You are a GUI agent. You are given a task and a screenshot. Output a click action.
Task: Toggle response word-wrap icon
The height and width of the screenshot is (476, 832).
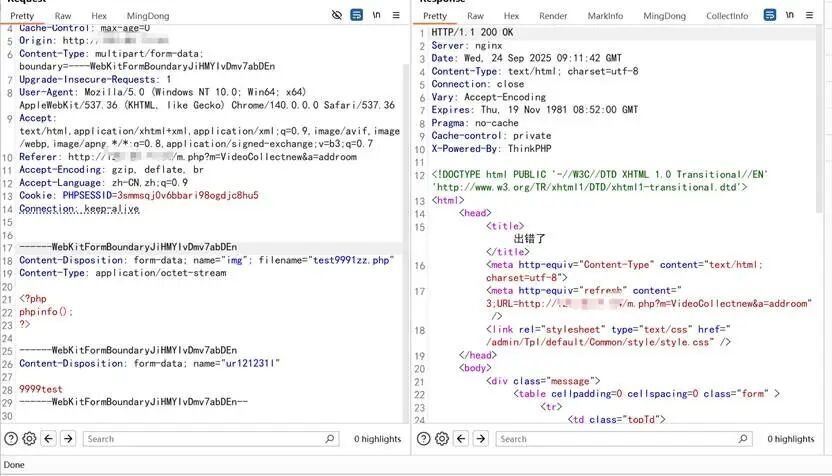(770, 16)
